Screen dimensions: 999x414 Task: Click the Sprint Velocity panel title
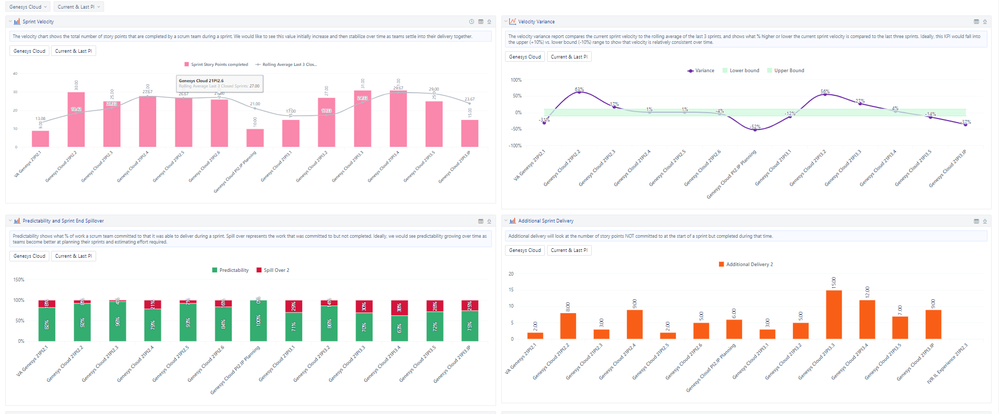click(x=38, y=22)
